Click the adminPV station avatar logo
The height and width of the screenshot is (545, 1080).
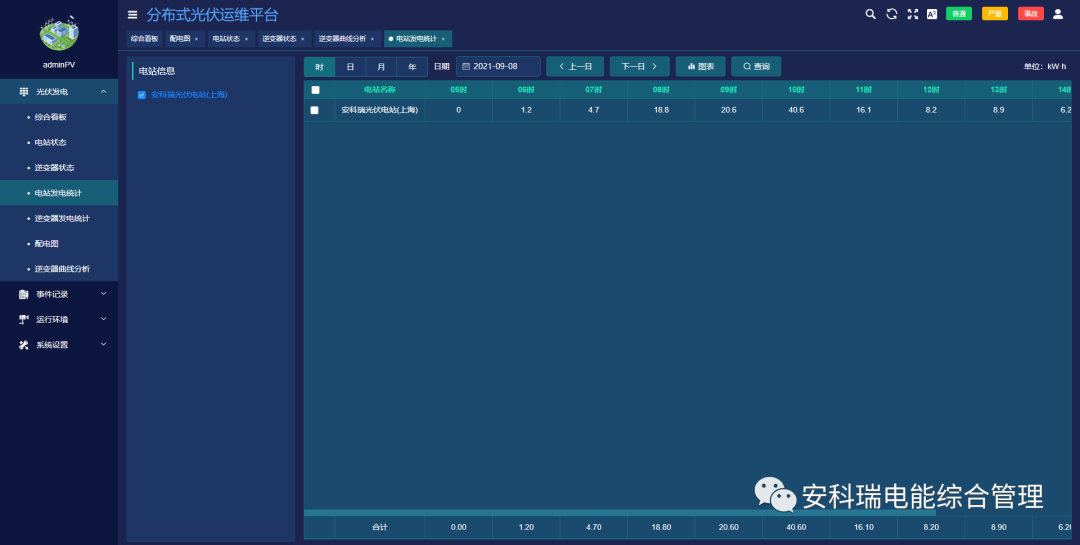(59, 32)
